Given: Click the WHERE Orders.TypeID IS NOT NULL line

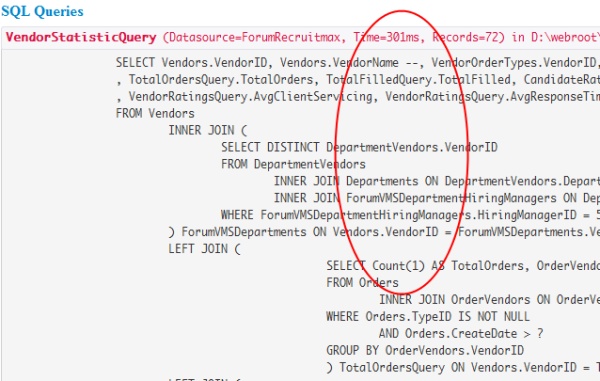Looking at the screenshot, I should [428, 316].
